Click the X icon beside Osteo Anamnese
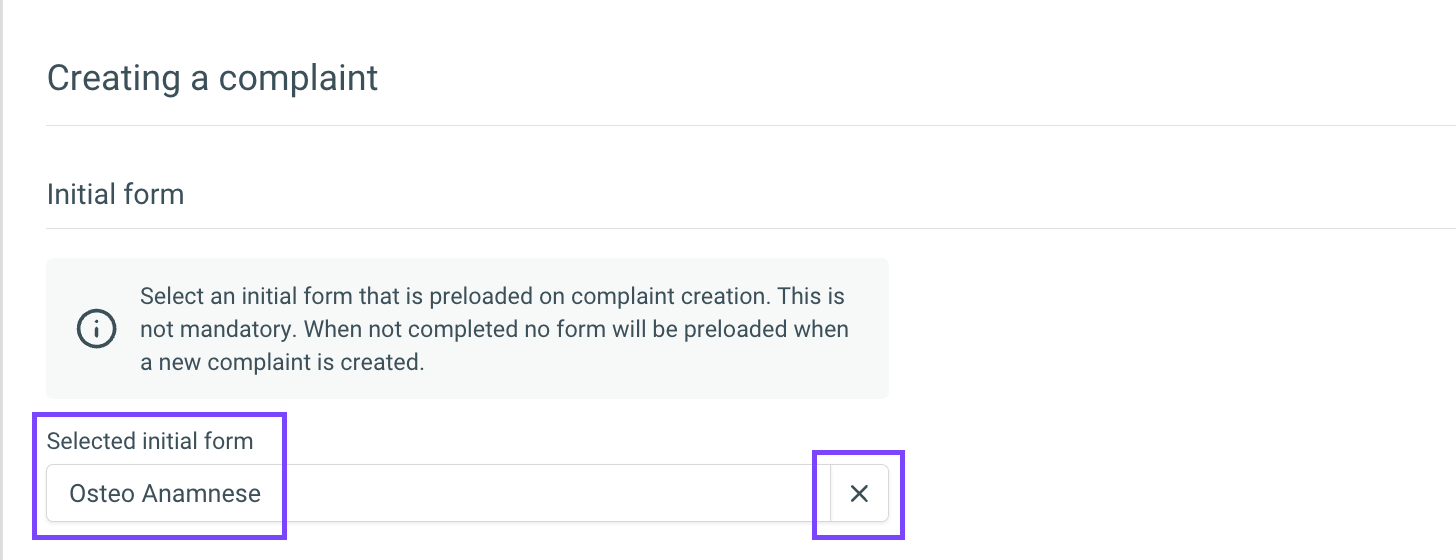The height and width of the screenshot is (560, 1456). 859,493
